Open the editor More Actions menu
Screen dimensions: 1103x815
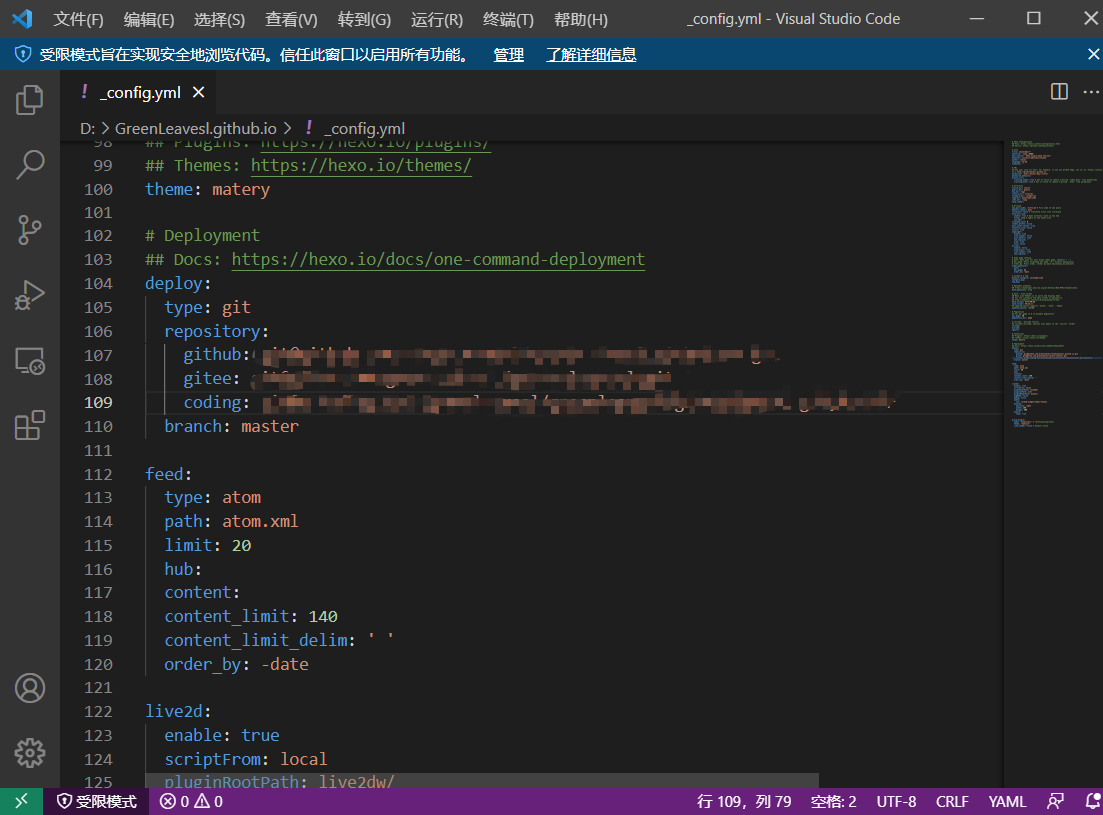coord(1091,92)
